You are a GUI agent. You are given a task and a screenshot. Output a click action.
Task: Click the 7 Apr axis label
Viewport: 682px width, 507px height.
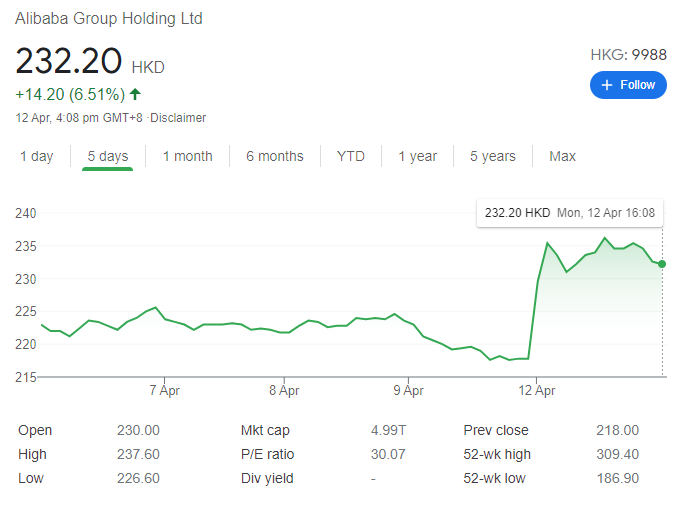(164, 390)
